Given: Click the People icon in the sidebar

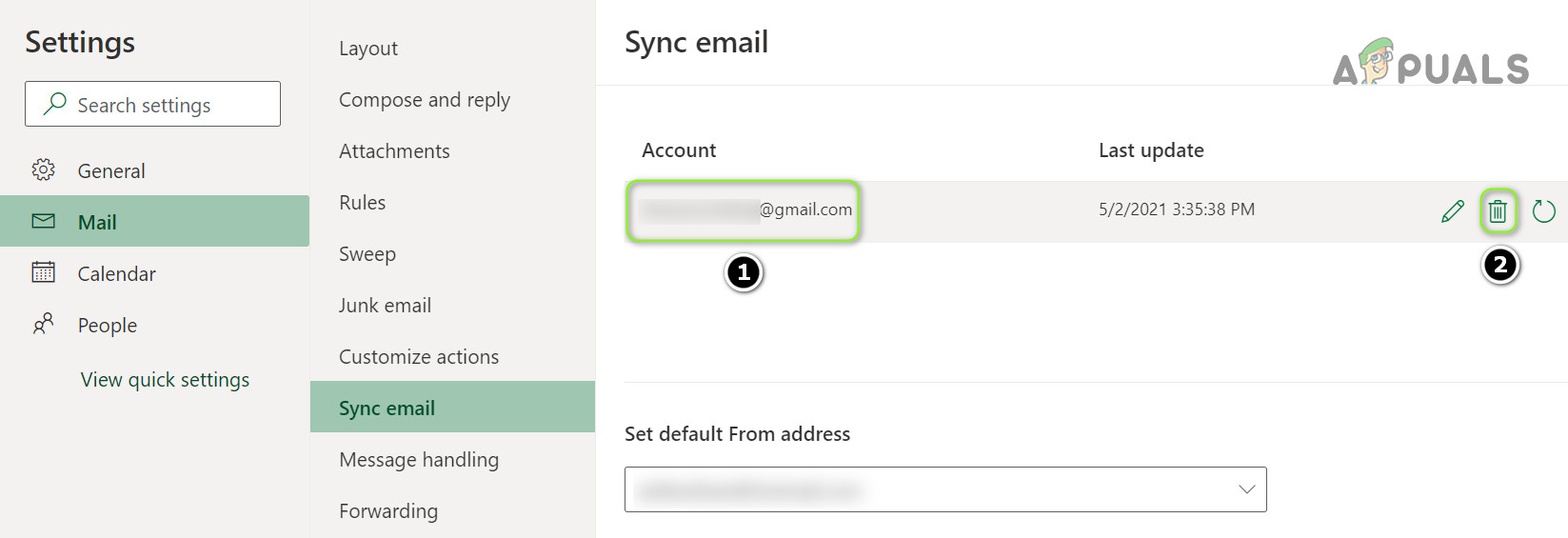Looking at the screenshot, I should [x=43, y=325].
